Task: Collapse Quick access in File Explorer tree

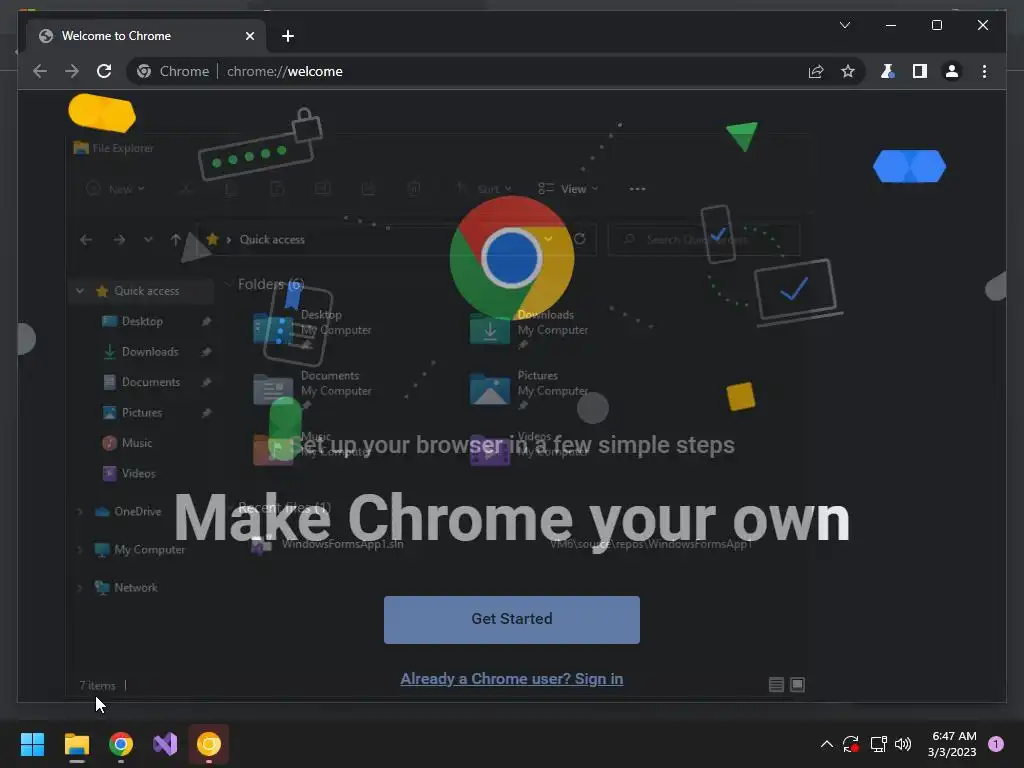Action: tap(80, 291)
